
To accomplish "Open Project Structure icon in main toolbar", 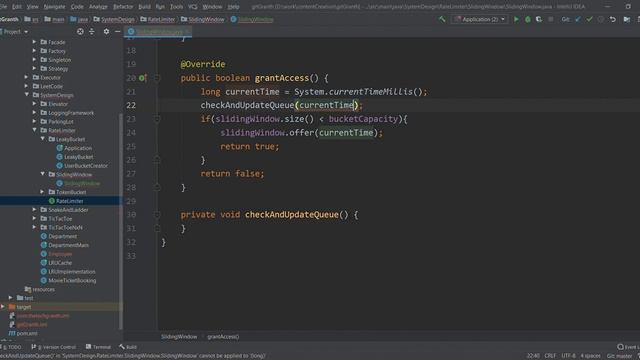I will 627,19.
